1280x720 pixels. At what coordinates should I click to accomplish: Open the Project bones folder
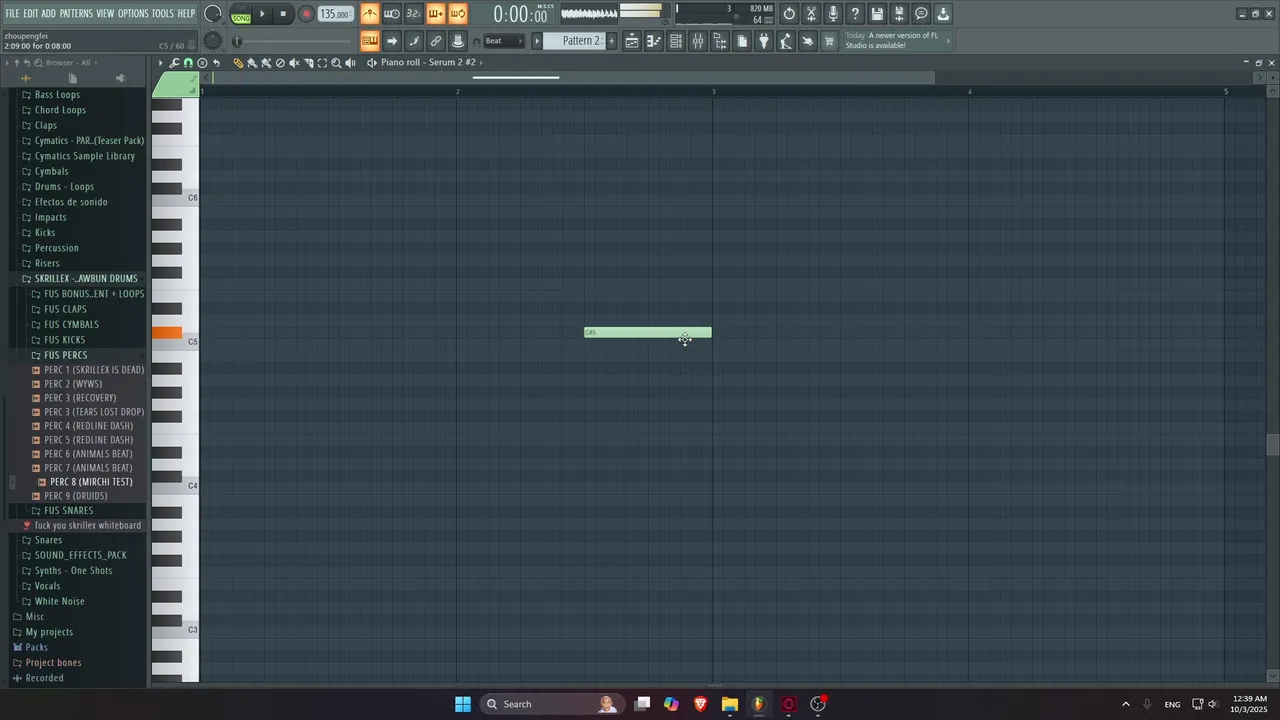coord(53,663)
